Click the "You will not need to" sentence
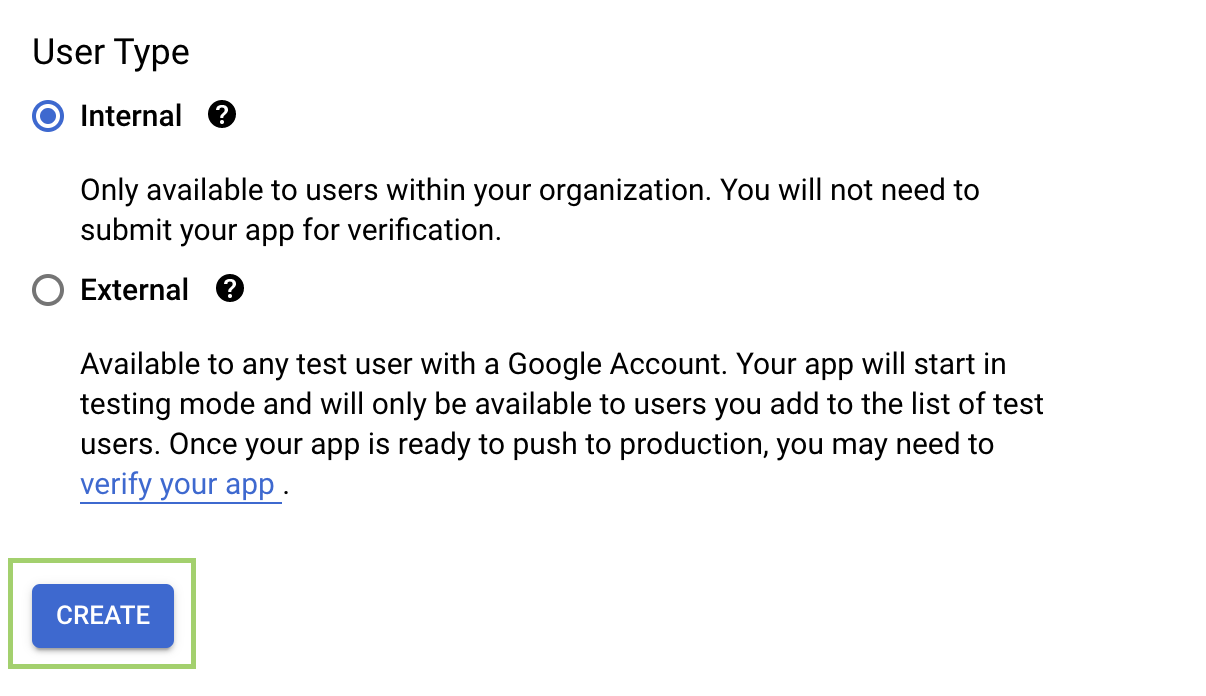 point(850,190)
